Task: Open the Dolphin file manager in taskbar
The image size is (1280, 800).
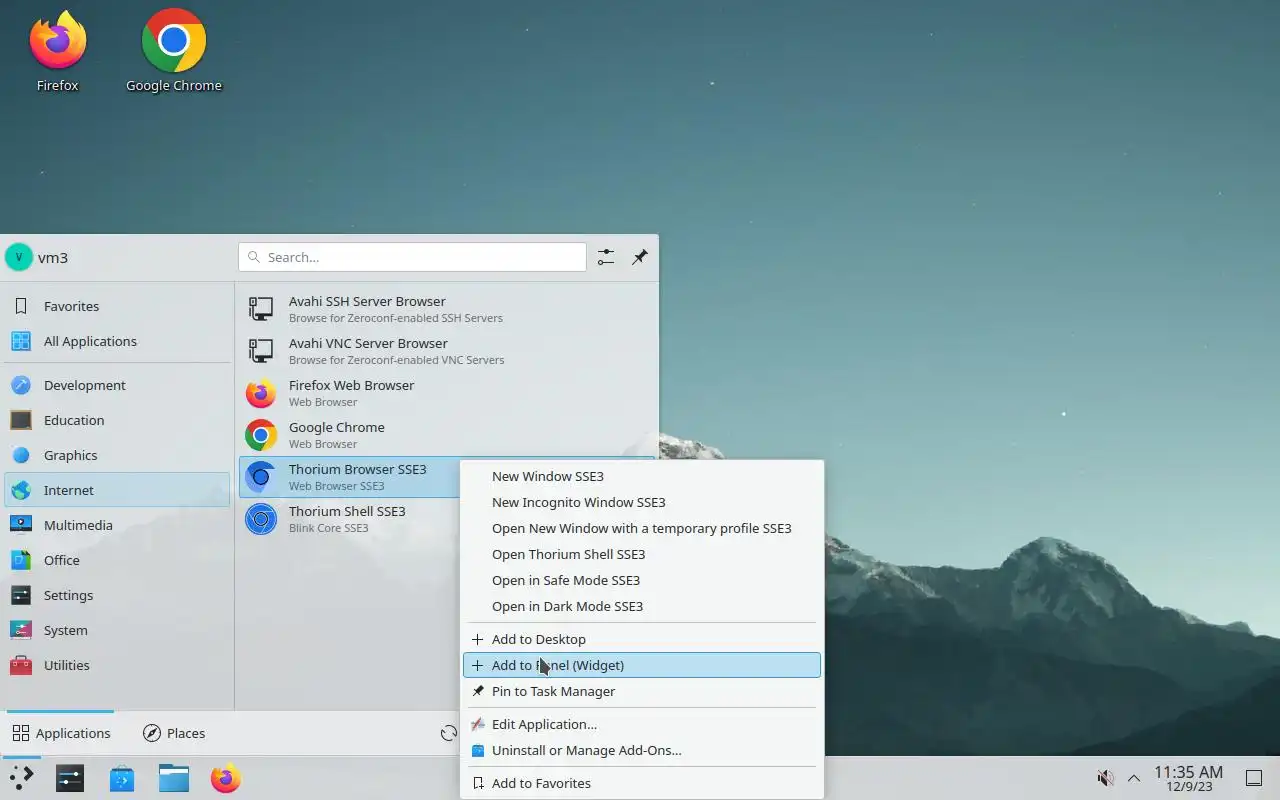Action: pos(174,778)
